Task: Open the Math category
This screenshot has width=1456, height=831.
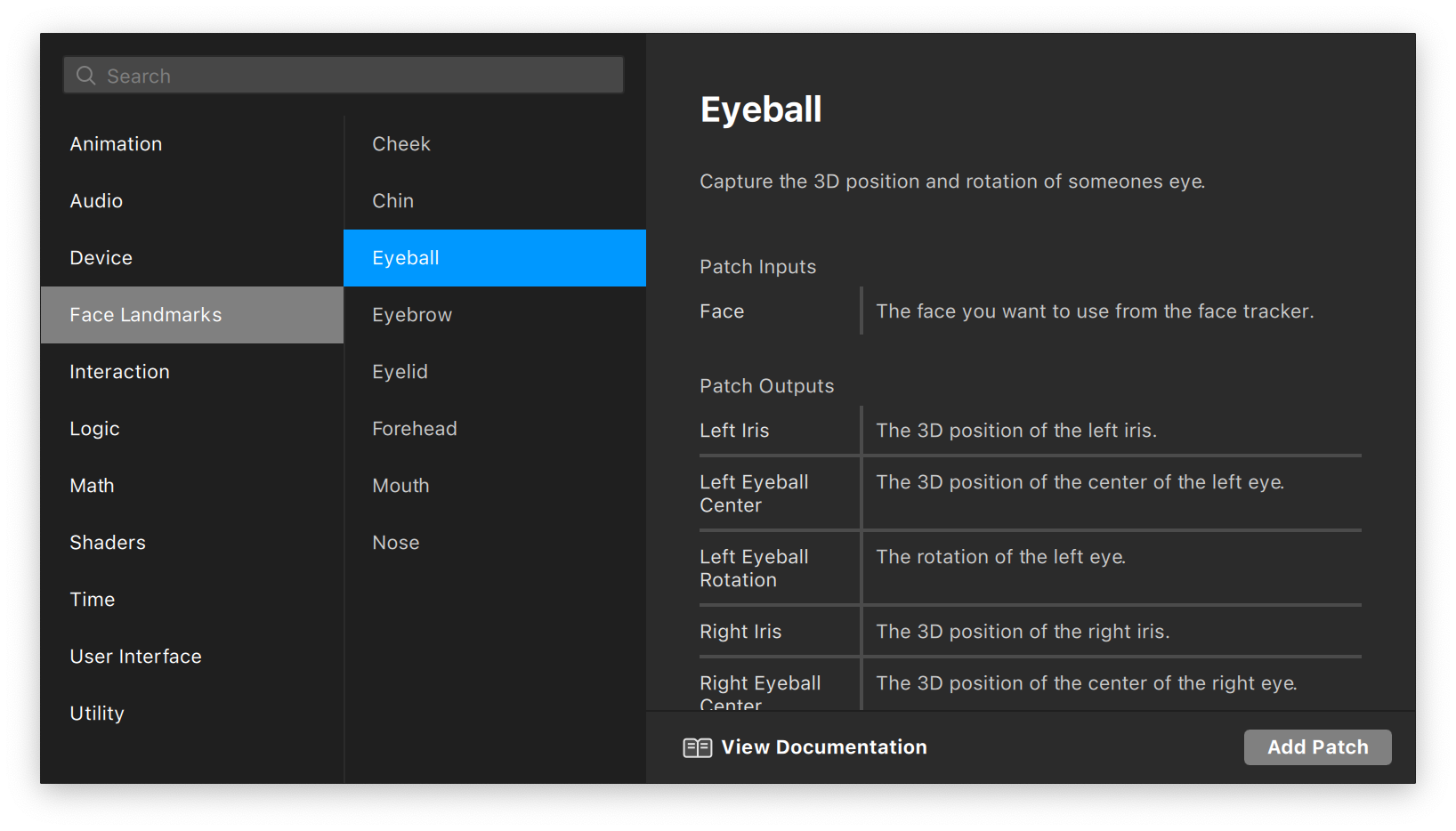Action: (x=92, y=486)
